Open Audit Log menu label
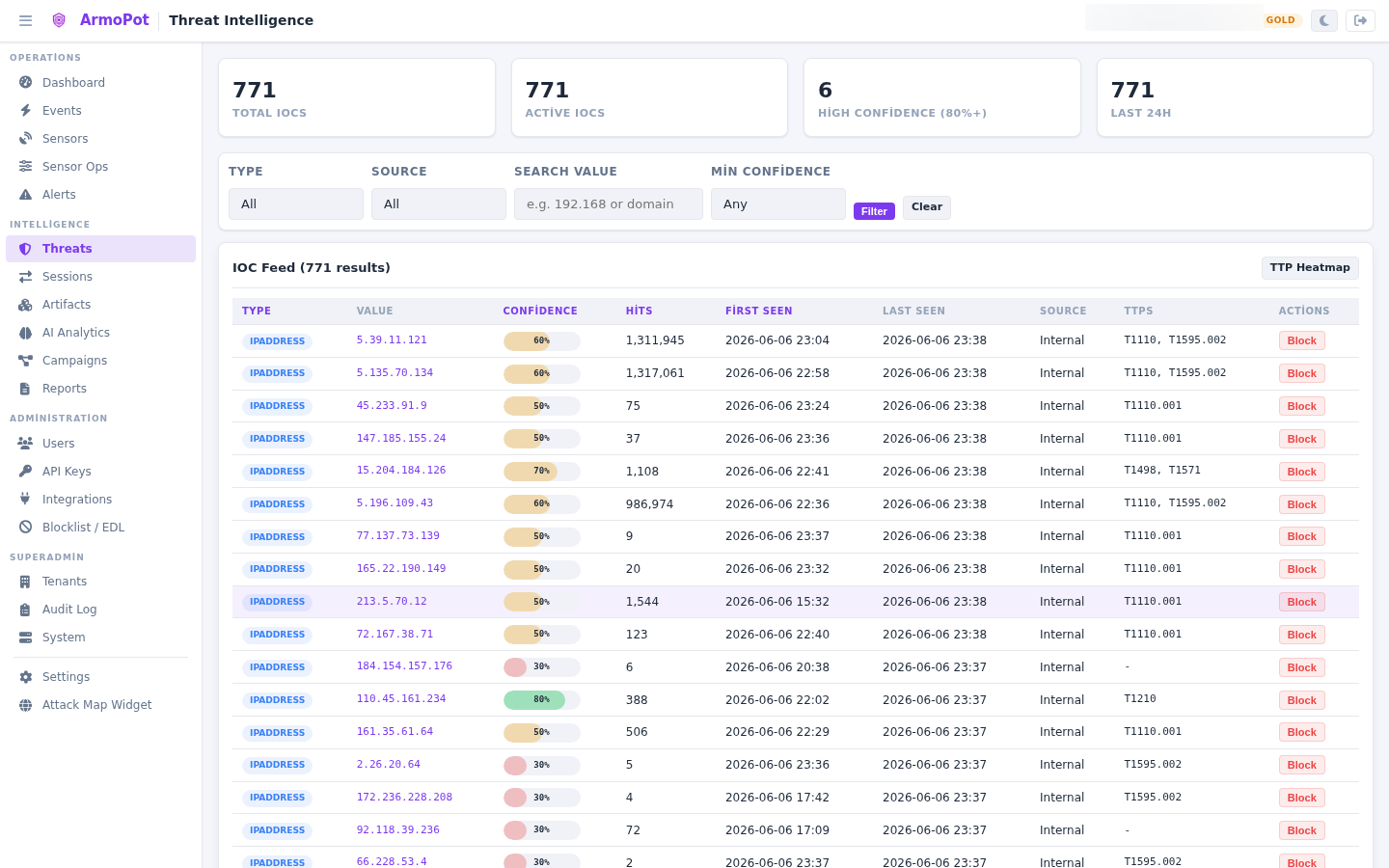This screenshot has height=868, width=1389. pos(69,610)
